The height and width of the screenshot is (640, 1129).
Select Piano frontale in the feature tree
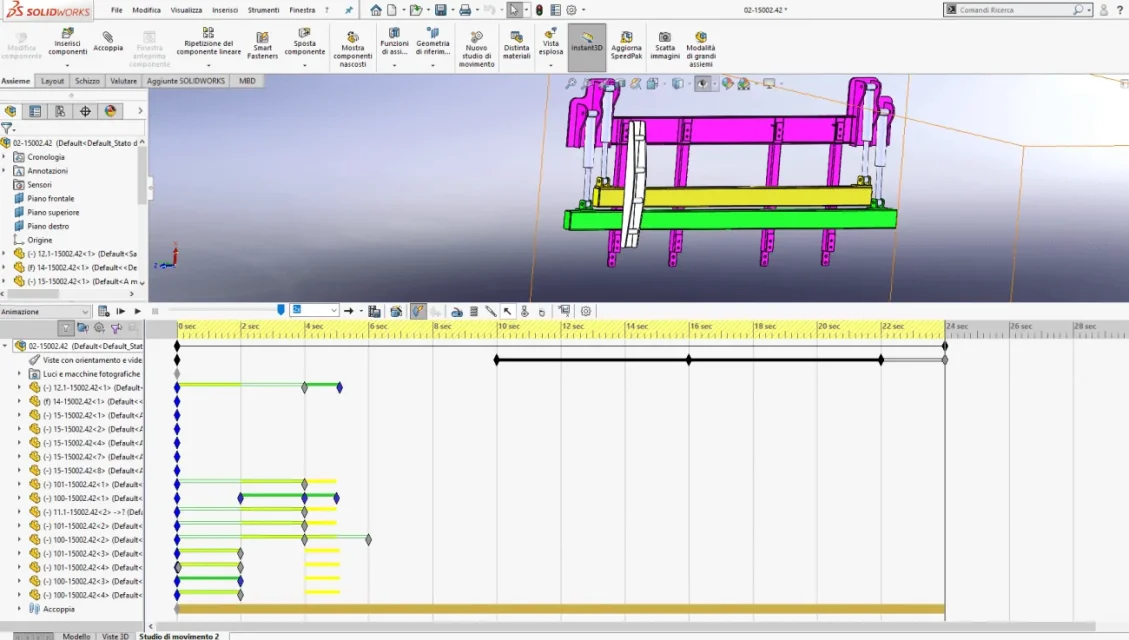pos(50,199)
